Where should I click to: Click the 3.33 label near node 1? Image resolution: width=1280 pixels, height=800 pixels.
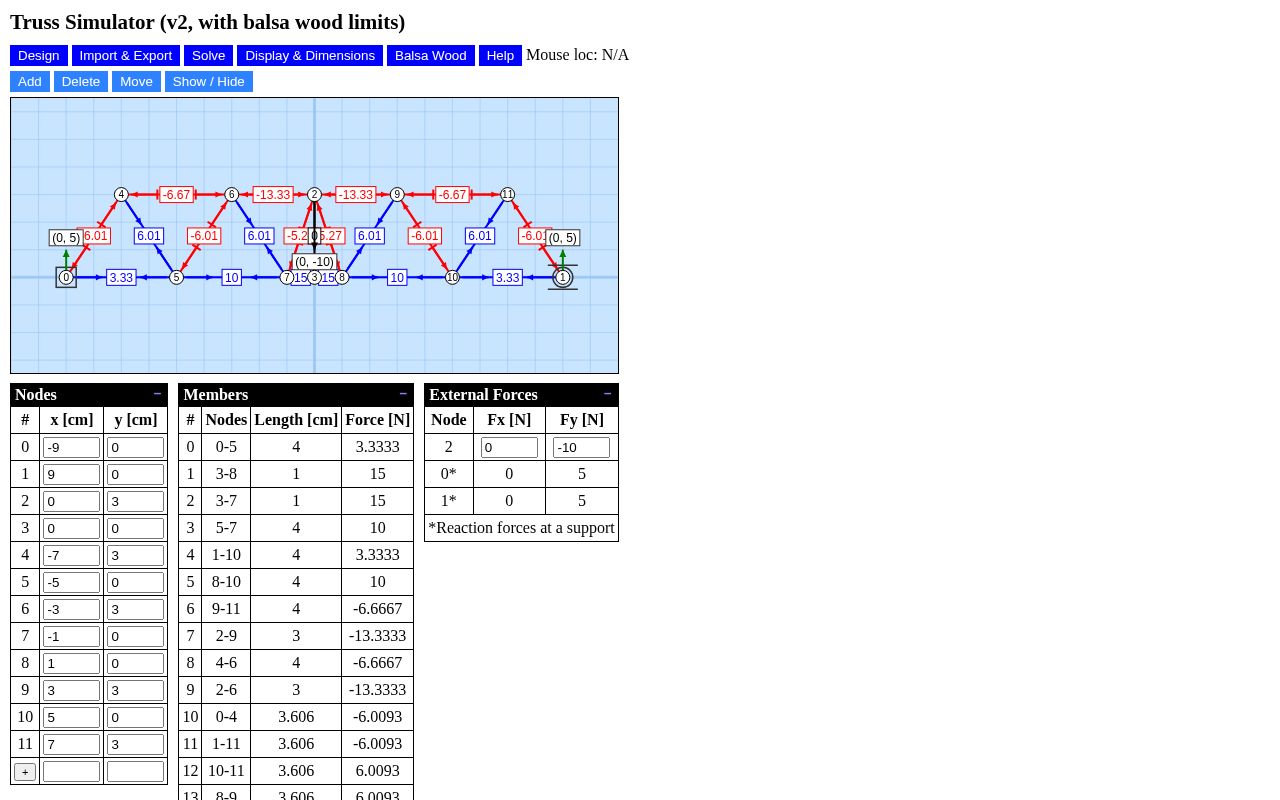pyautogui.click(x=508, y=278)
